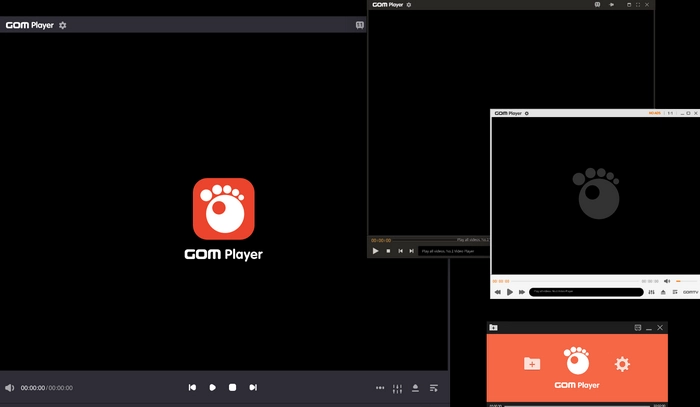This screenshot has width=700, height=407.
Task: Switch skin mode in orange mini player
Action: tap(638, 328)
